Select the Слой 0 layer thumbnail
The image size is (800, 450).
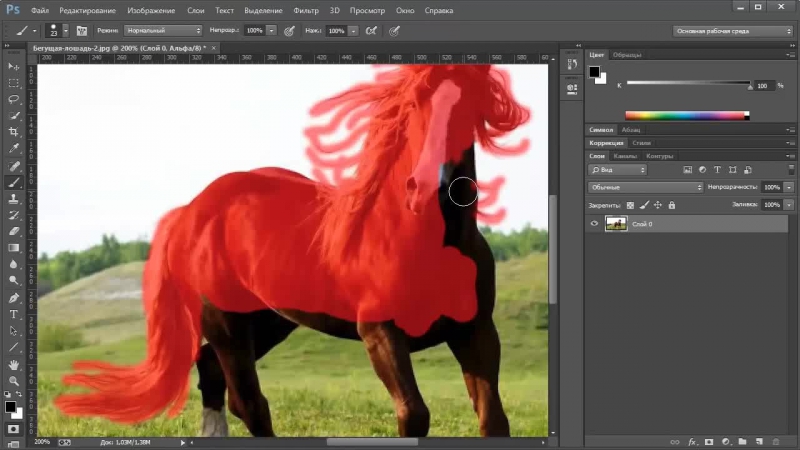point(616,223)
